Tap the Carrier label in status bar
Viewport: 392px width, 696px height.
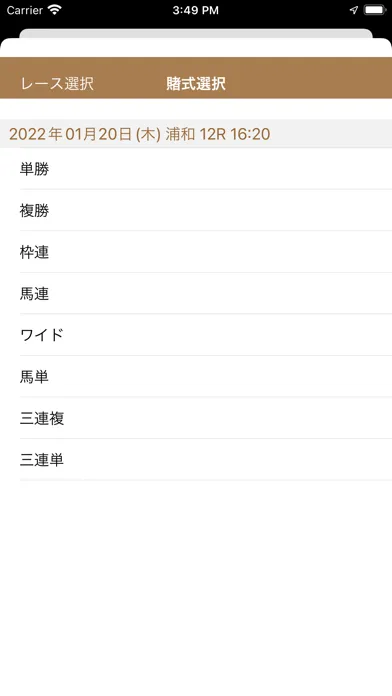pos(25,10)
